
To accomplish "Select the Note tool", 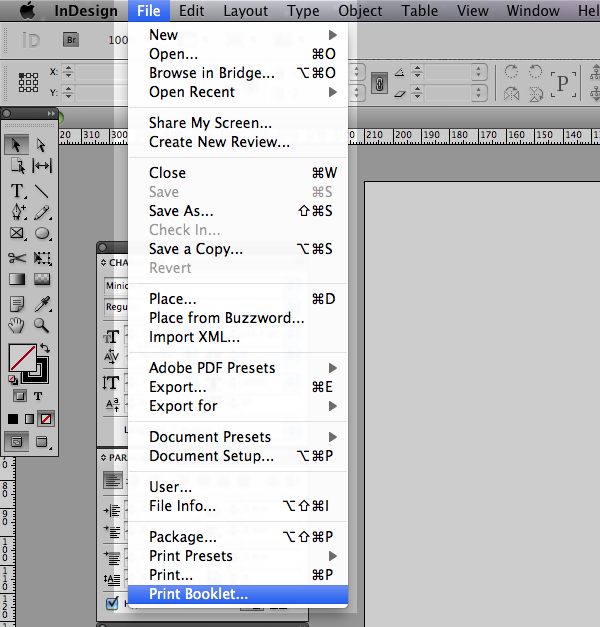I will pos(17,304).
